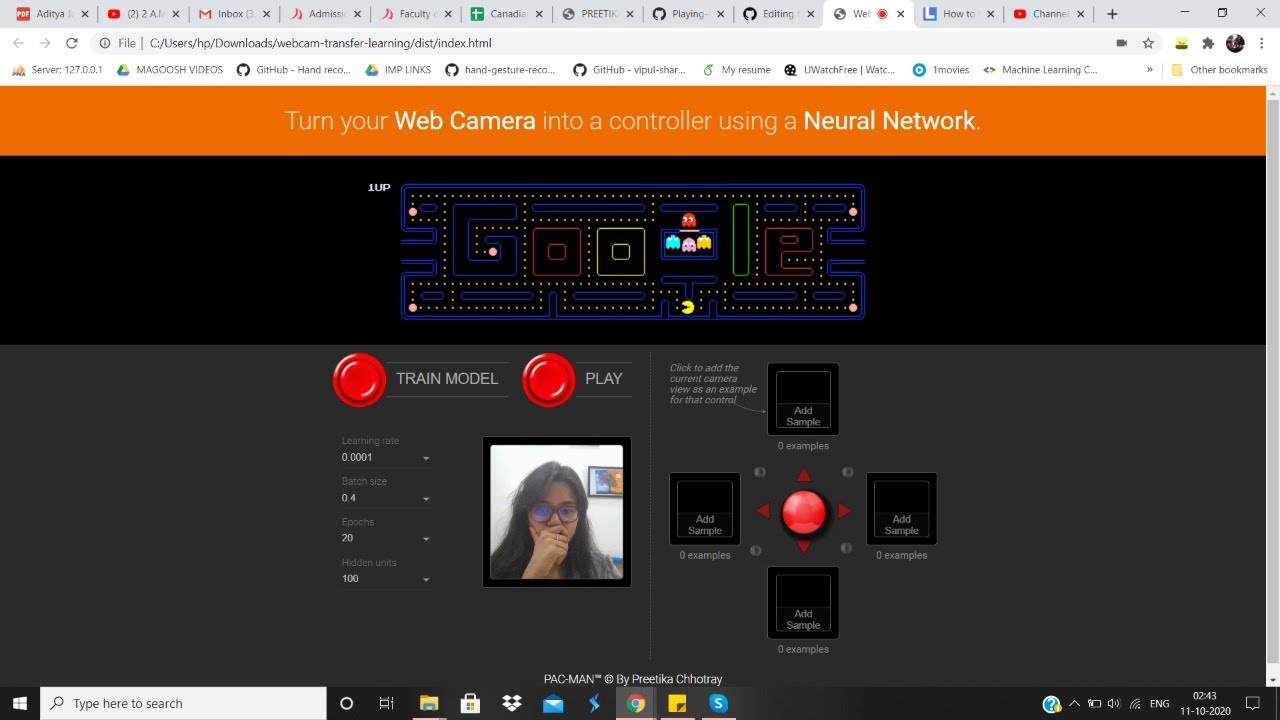The image size is (1280, 720).
Task: Add Sample for the down control
Action: click(x=803, y=603)
